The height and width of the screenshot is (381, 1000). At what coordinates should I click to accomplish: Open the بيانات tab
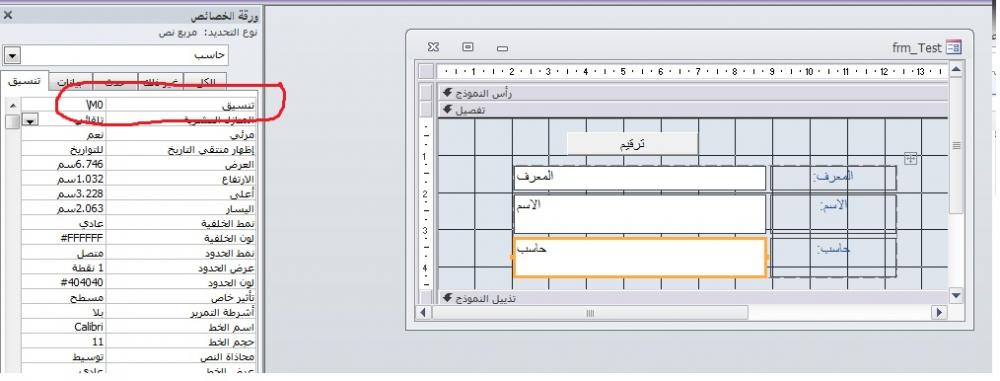click(70, 82)
